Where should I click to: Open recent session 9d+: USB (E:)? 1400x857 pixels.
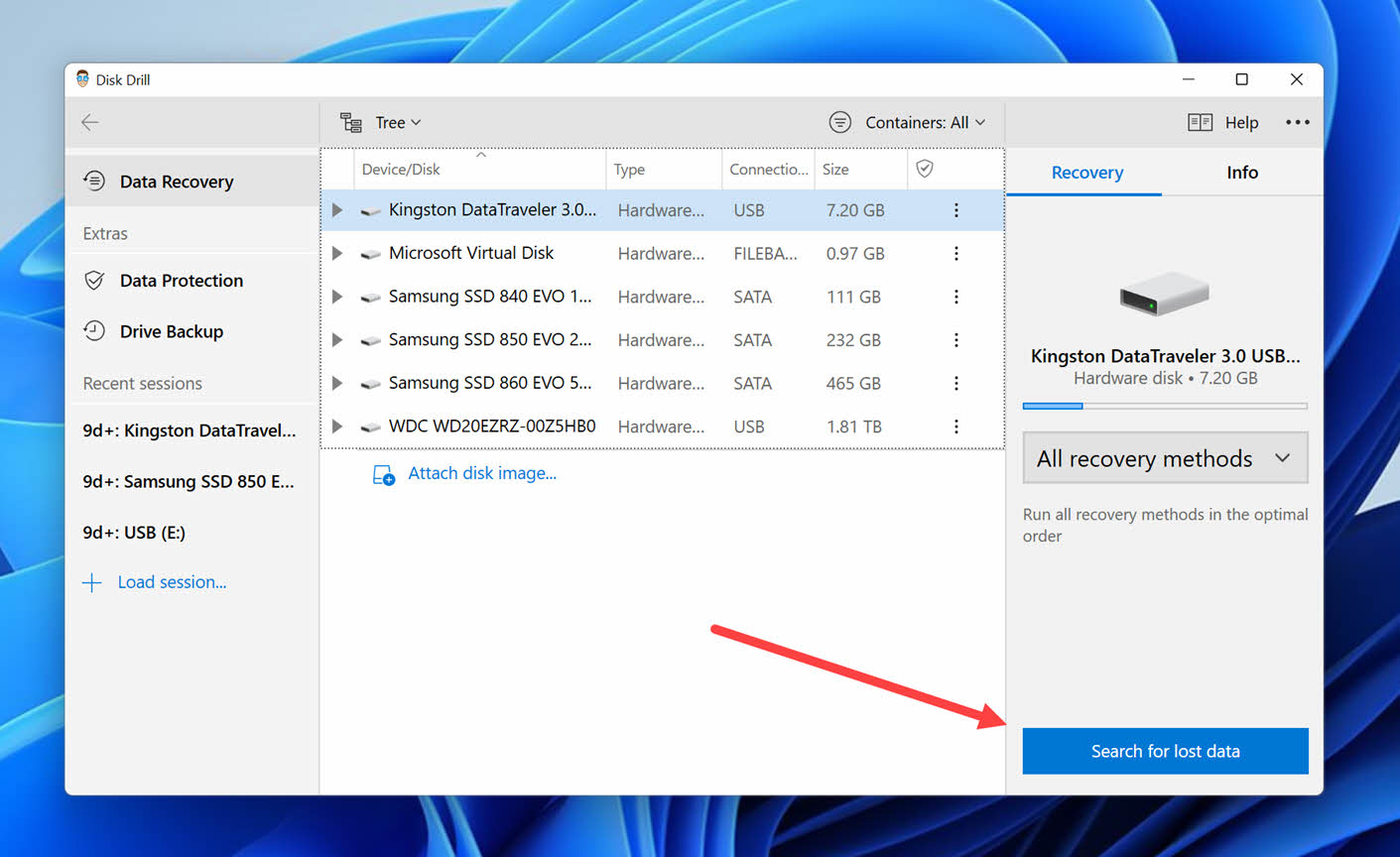tap(191, 532)
